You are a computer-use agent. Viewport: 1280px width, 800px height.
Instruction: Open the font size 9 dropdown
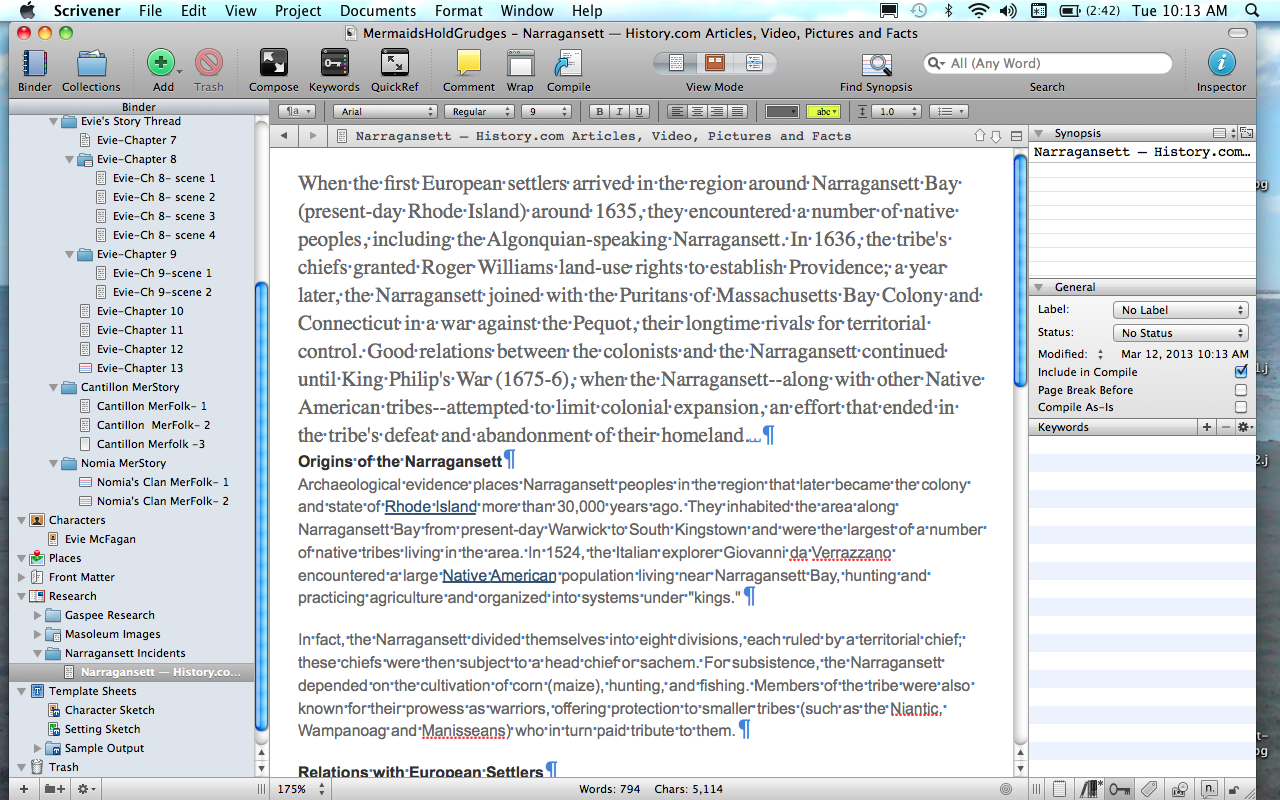click(x=544, y=111)
